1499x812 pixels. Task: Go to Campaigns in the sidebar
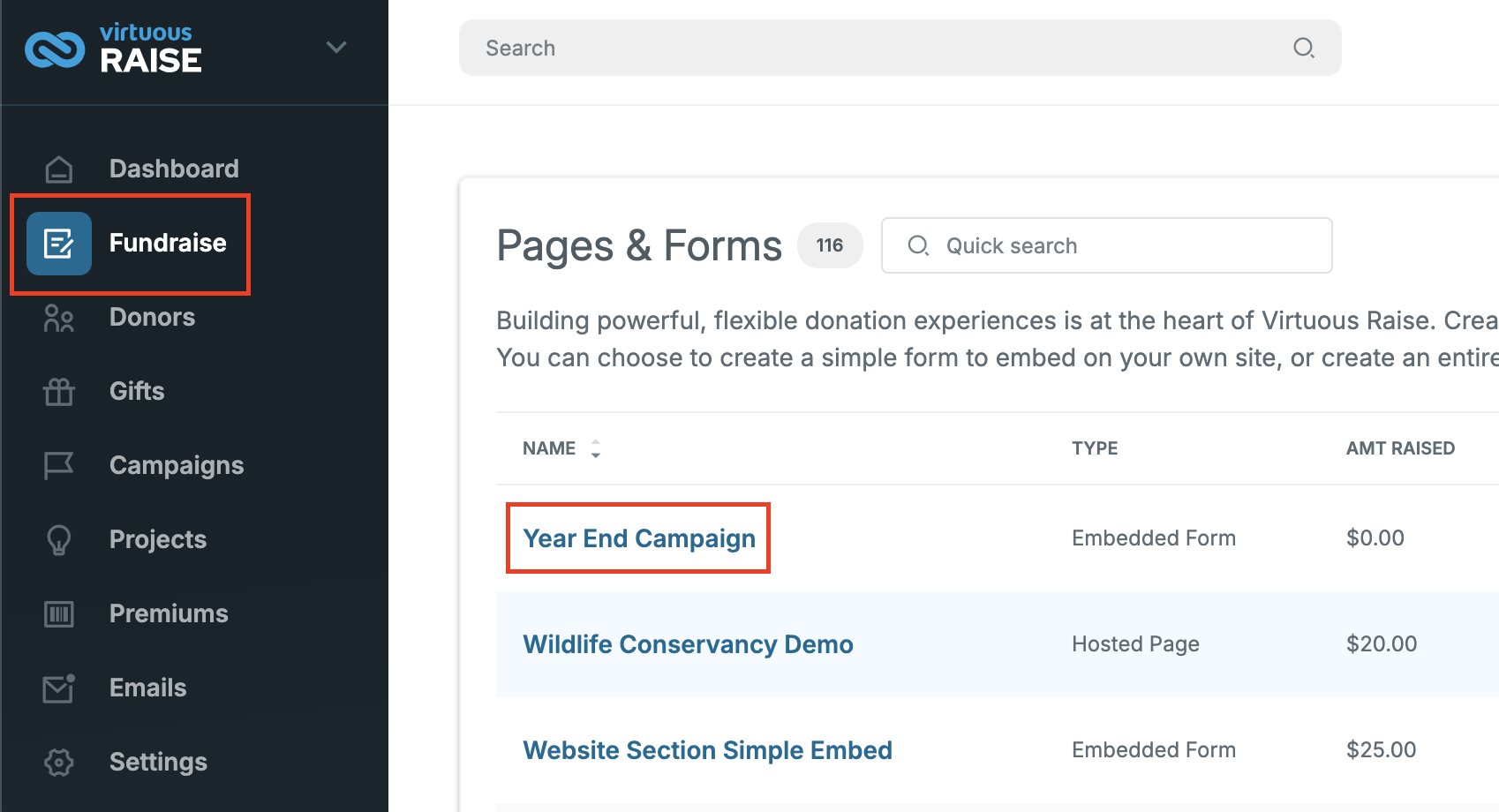pos(177,465)
